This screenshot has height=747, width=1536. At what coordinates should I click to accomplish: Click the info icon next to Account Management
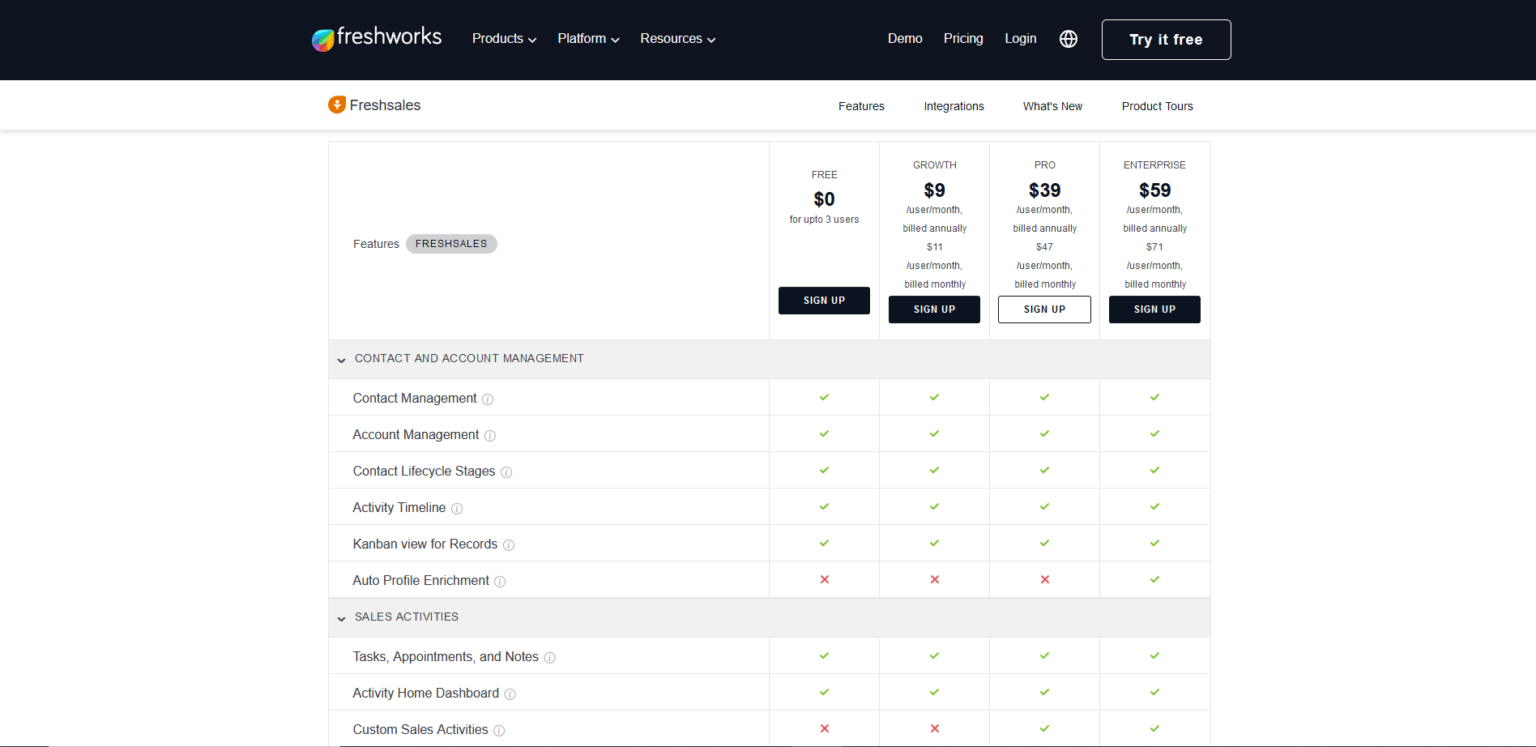pos(490,435)
